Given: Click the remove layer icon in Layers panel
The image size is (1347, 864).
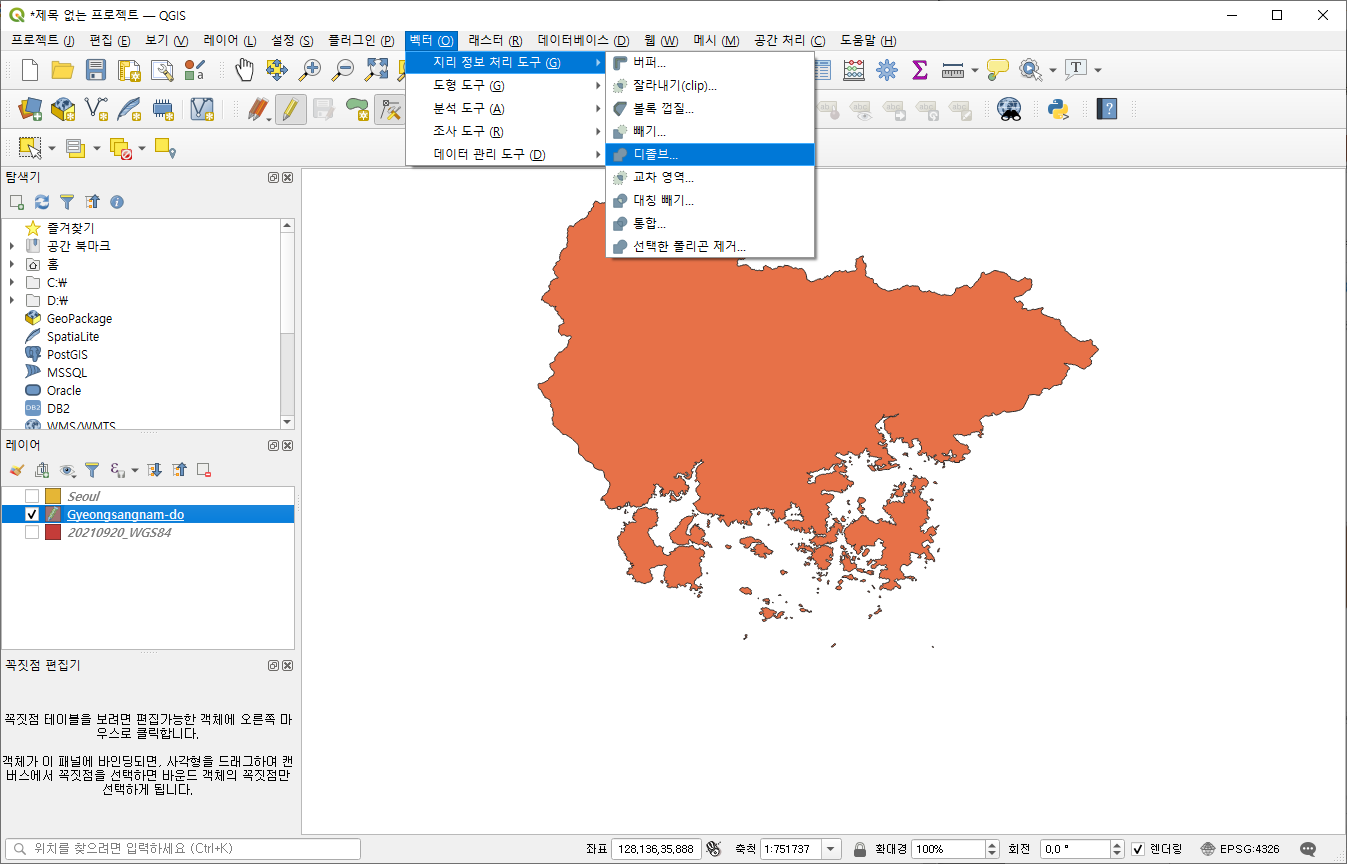Looking at the screenshot, I should 204,469.
